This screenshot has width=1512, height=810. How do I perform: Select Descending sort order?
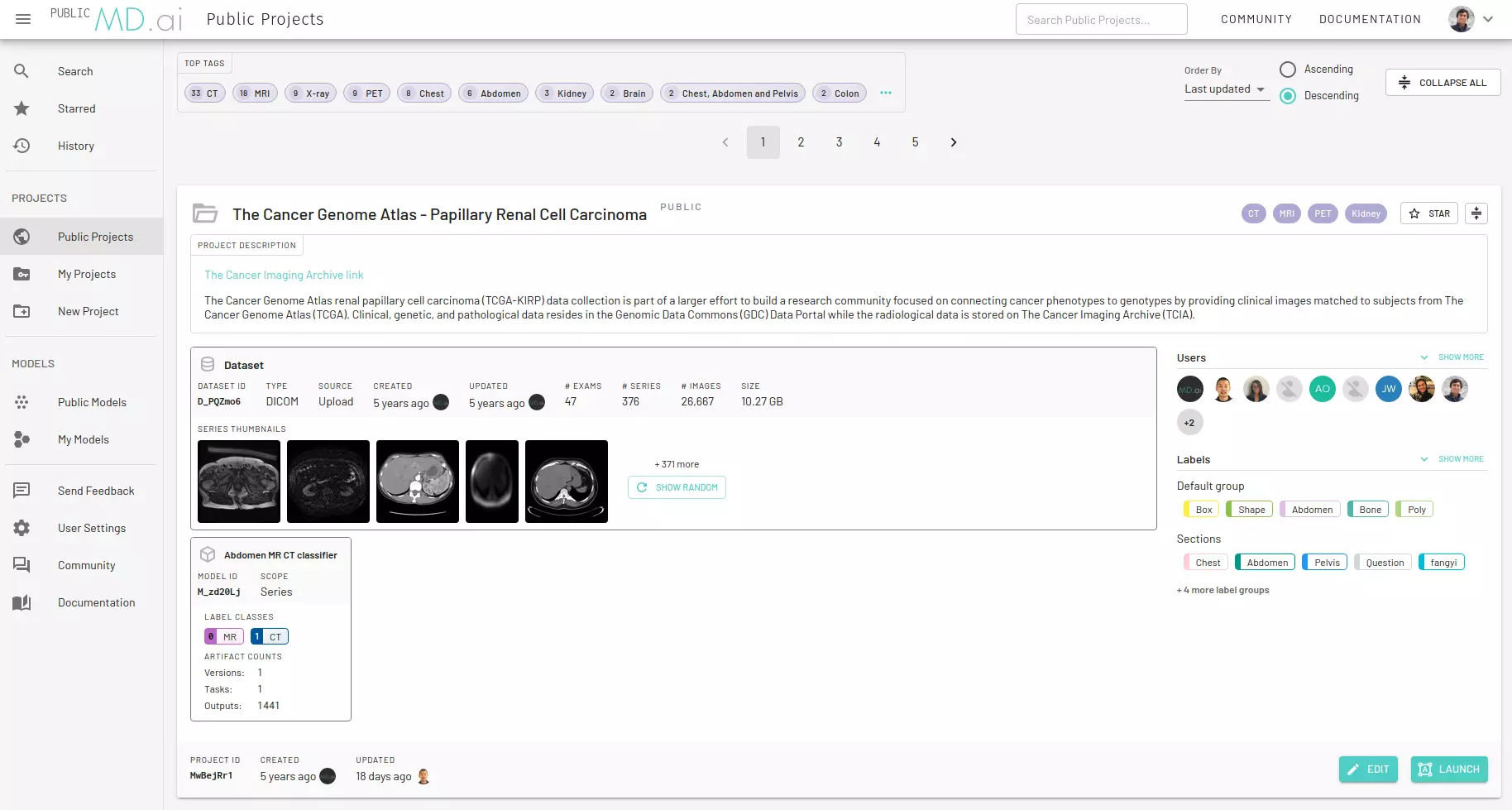coord(1288,96)
